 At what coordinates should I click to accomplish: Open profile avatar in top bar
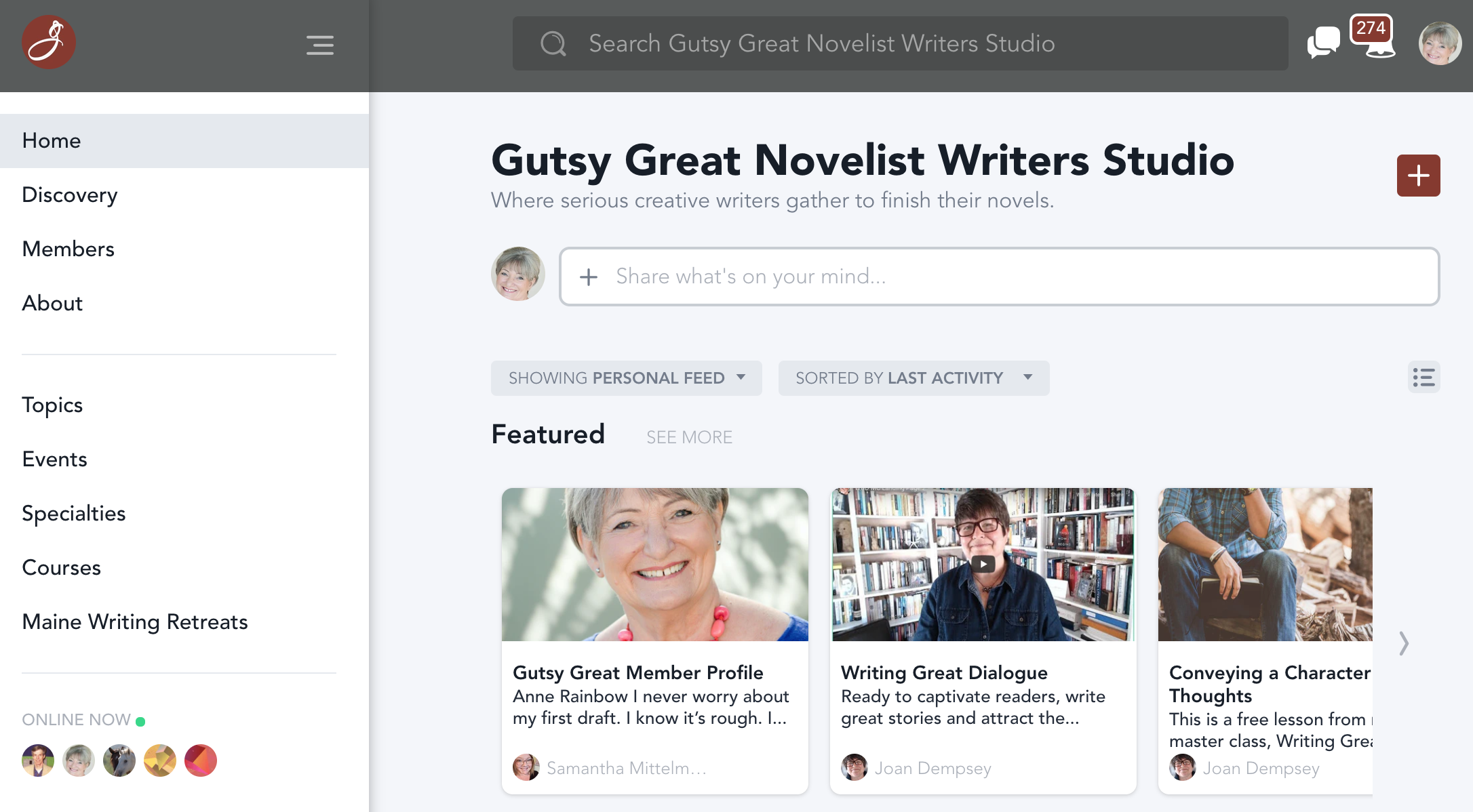(1440, 43)
